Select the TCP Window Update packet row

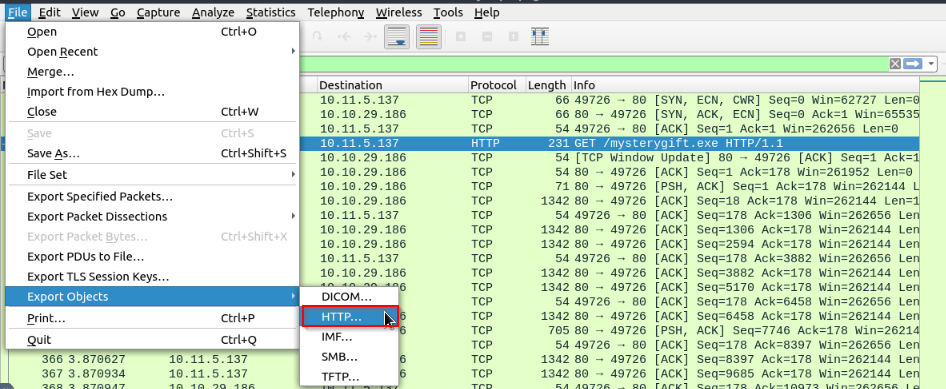pyautogui.click(x=609, y=158)
